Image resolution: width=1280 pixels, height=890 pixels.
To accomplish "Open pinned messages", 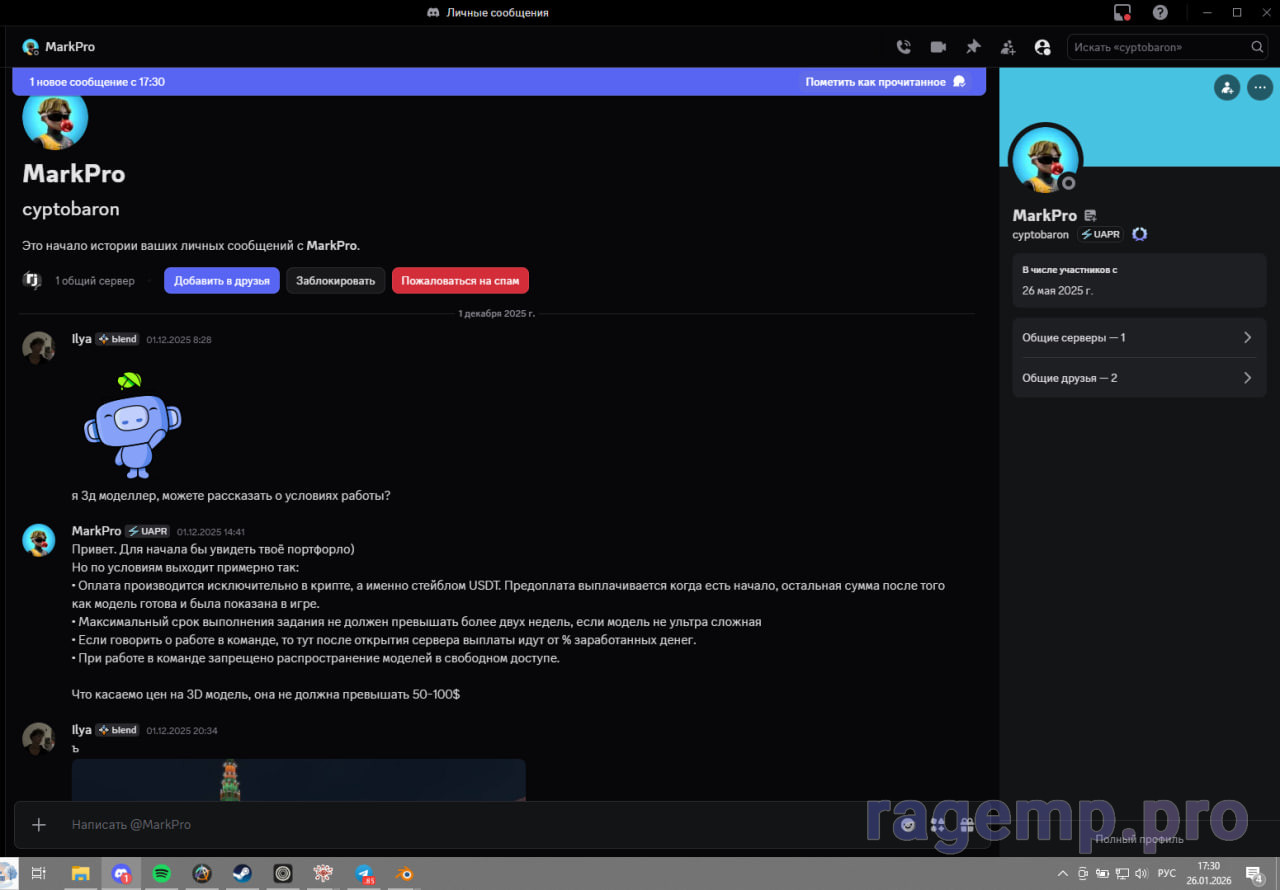I will point(973,47).
